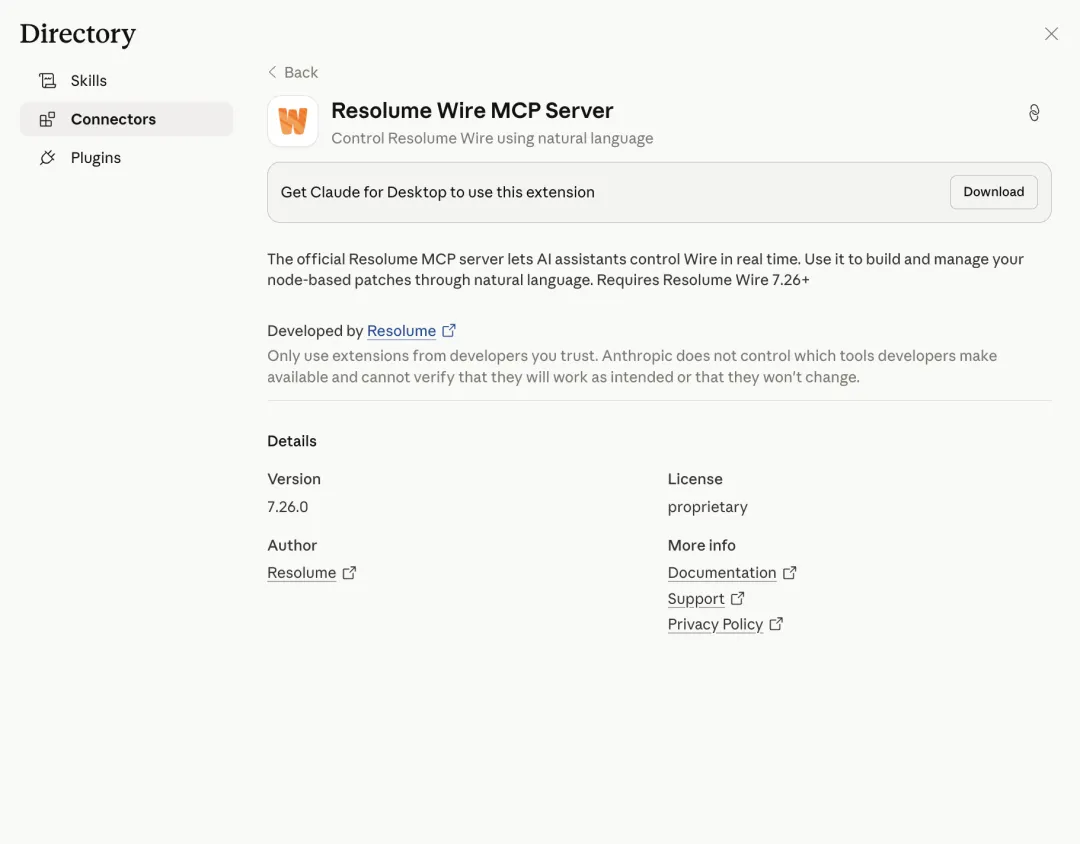Click external-link icon next to Support
The height and width of the screenshot is (844, 1080).
[x=737, y=599]
